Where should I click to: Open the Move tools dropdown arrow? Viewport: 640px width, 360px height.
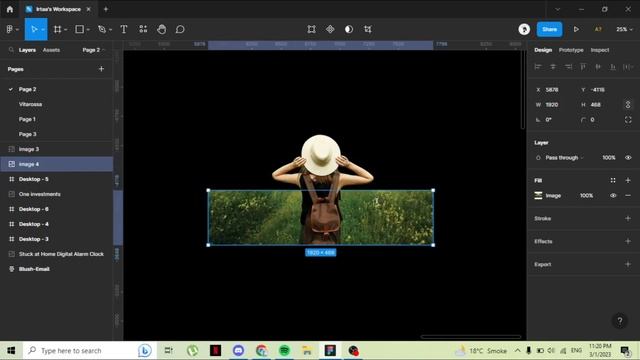(43, 30)
